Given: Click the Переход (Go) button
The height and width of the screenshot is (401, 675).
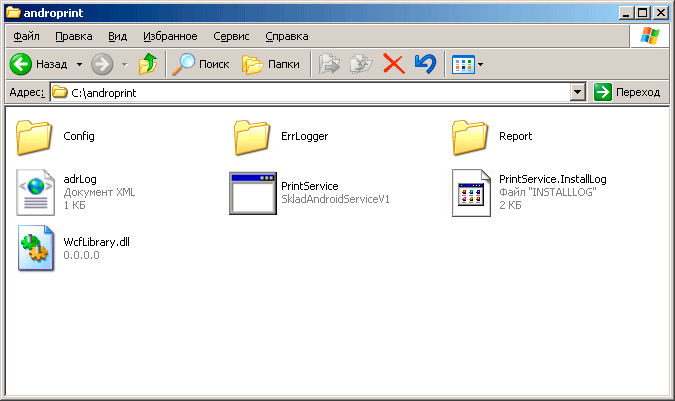Looking at the screenshot, I should (627, 92).
